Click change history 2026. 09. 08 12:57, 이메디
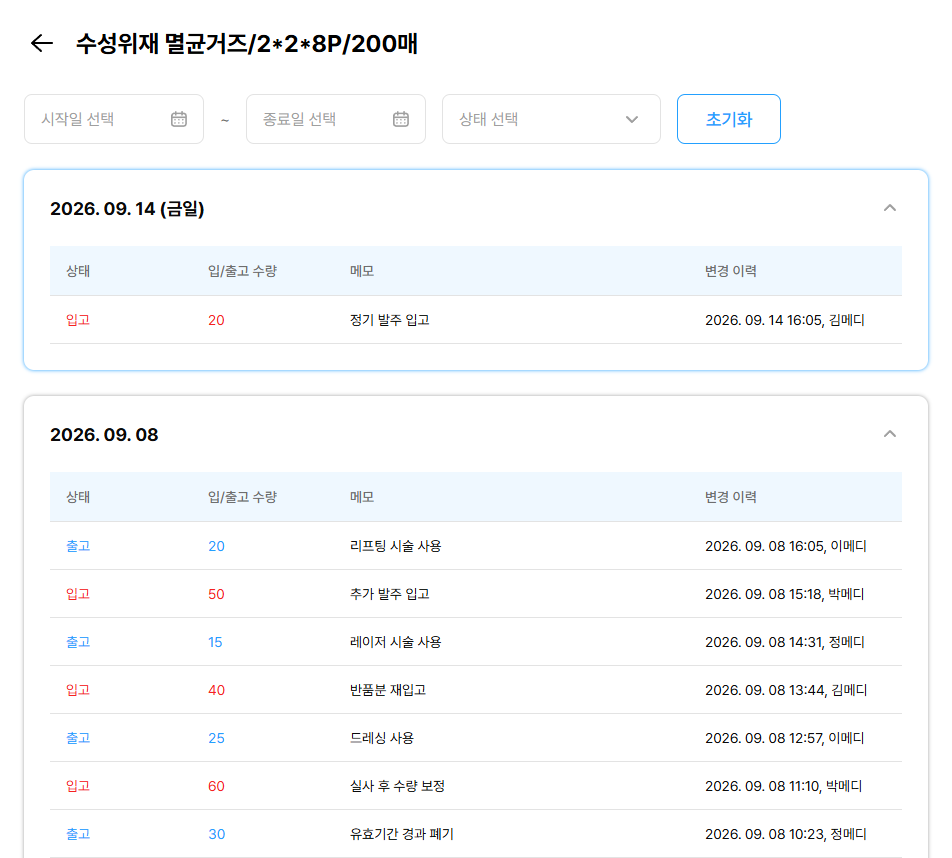952x858 pixels. coord(784,738)
